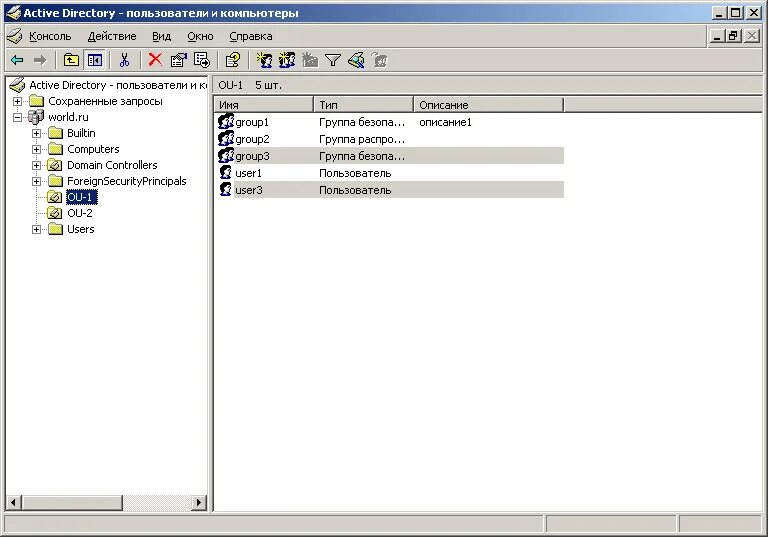This screenshot has height=537, width=768.
Task: Create new group with two-person toolbar icon
Action: (287, 60)
